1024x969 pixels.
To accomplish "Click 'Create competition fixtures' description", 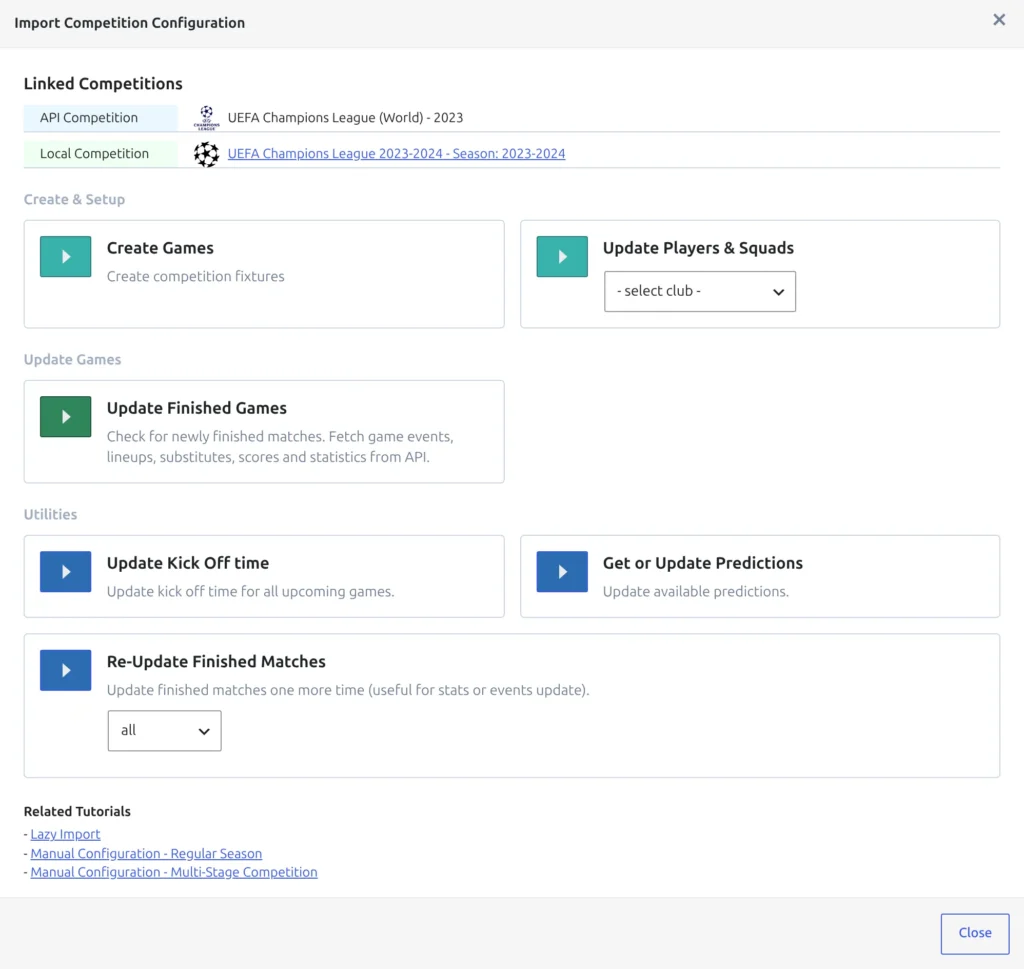I will [x=195, y=276].
